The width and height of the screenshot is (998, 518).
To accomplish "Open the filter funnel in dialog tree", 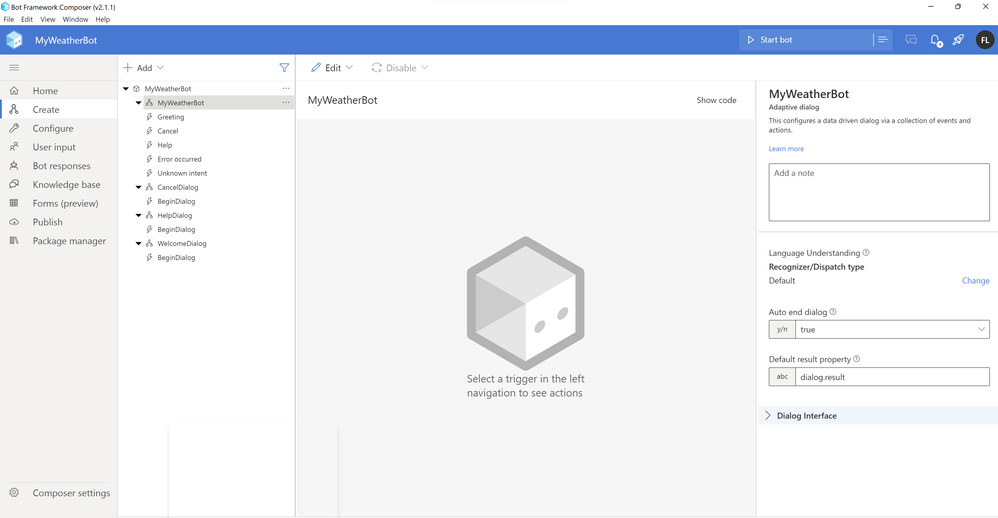I will [284, 67].
